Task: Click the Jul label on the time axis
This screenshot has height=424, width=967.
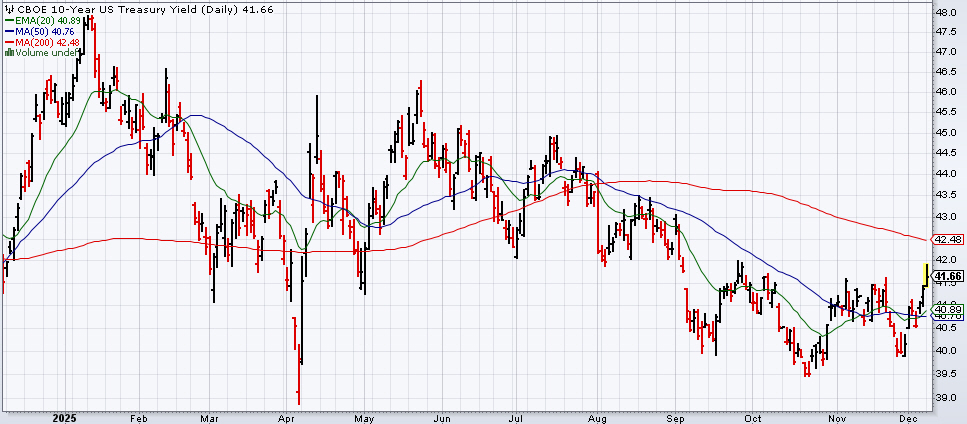Action: click(516, 418)
